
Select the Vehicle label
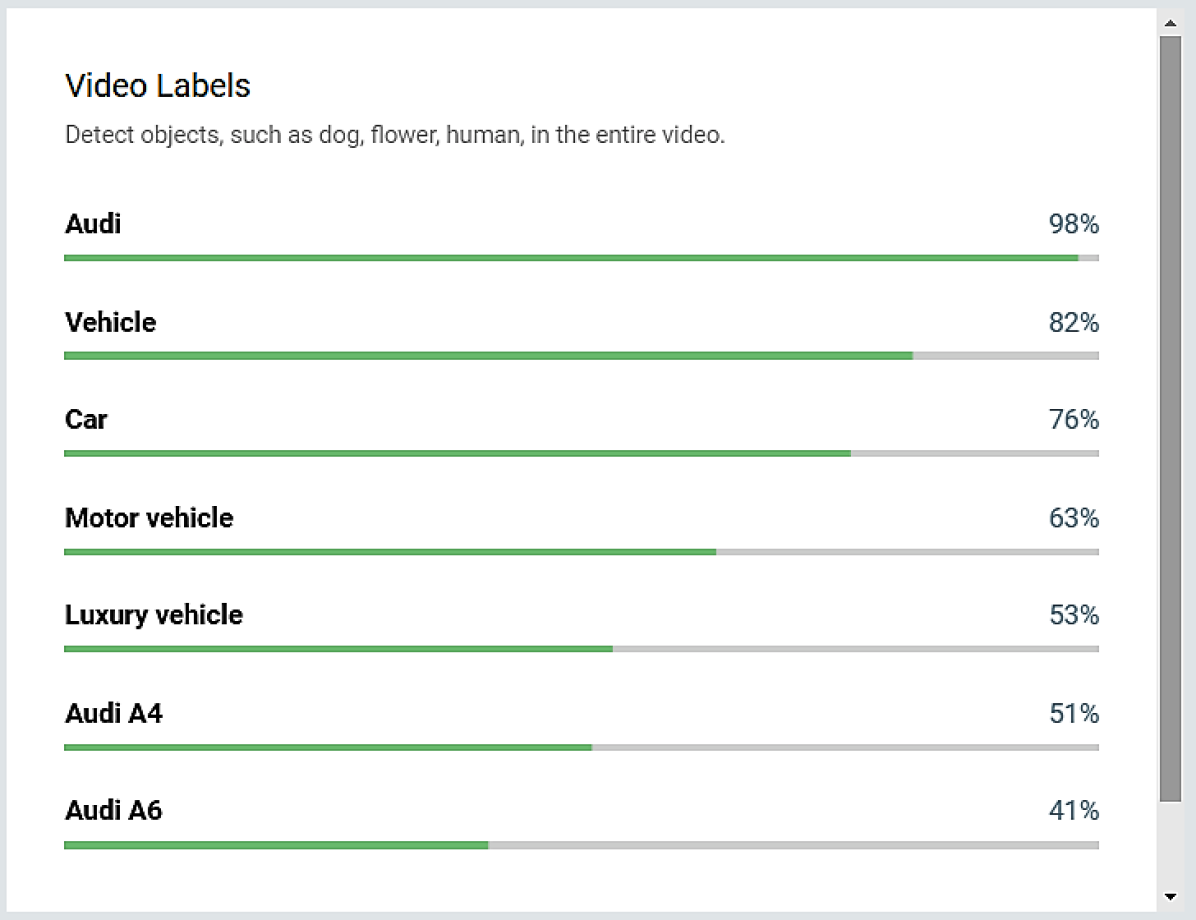[110, 322]
